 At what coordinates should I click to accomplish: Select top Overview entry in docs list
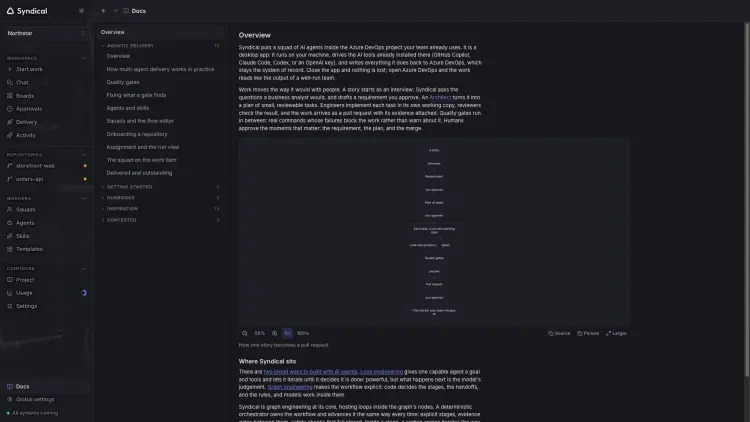[160, 32]
